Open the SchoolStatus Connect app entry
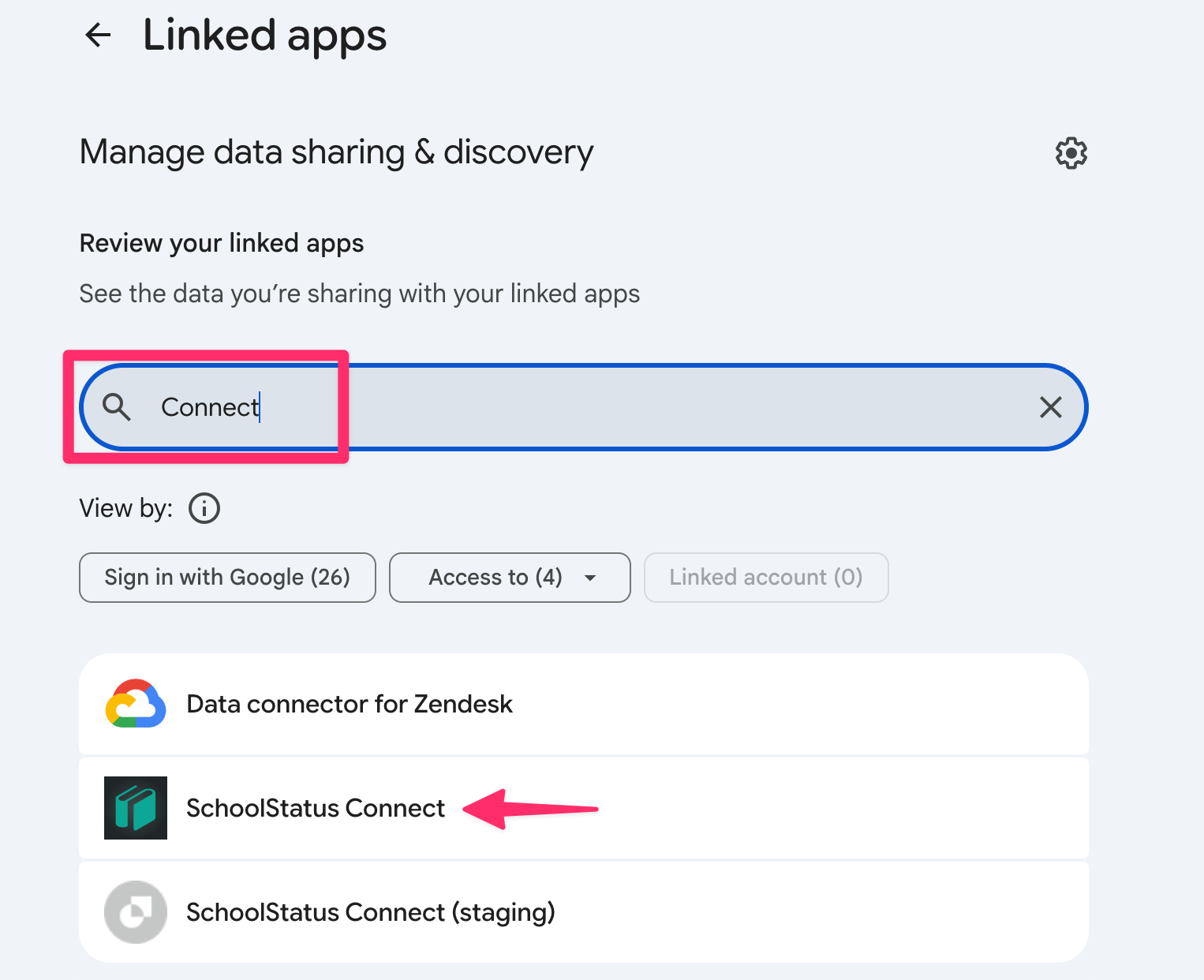The height and width of the screenshot is (980, 1204). click(584, 808)
